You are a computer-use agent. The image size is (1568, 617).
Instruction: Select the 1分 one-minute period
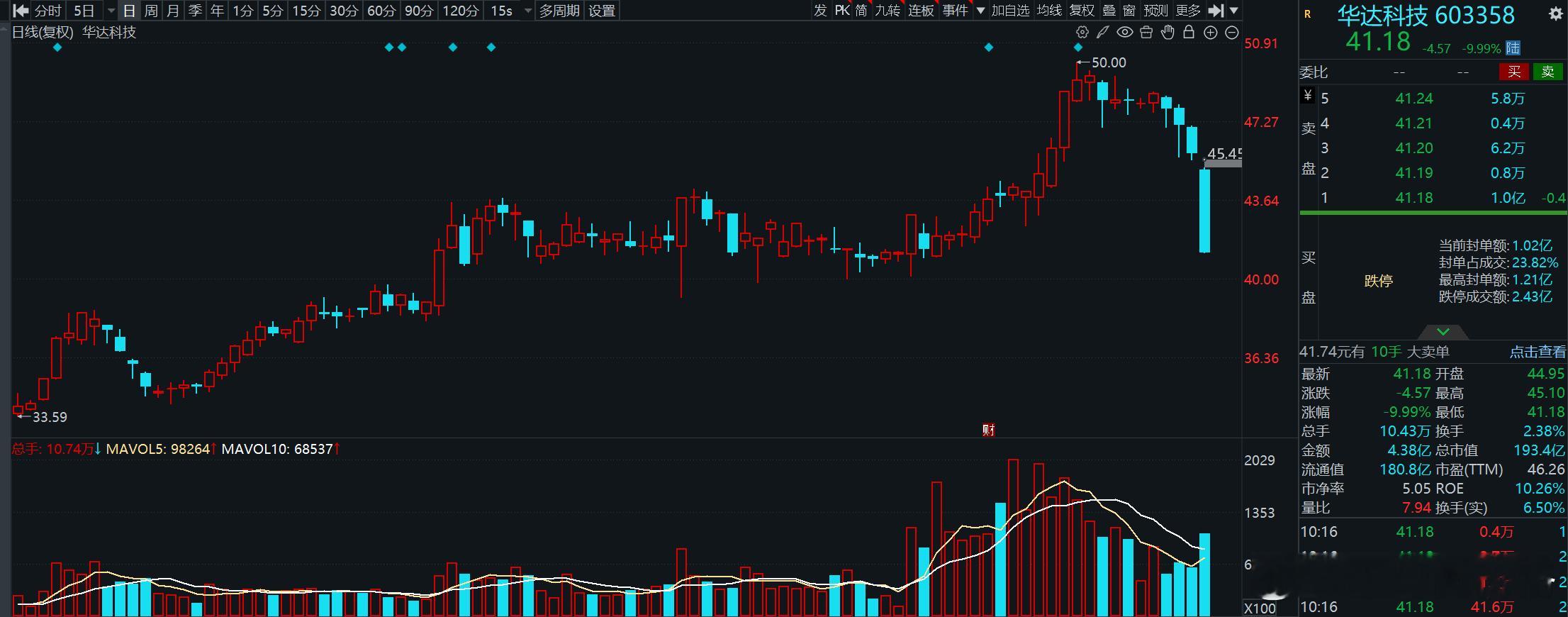click(x=243, y=11)
